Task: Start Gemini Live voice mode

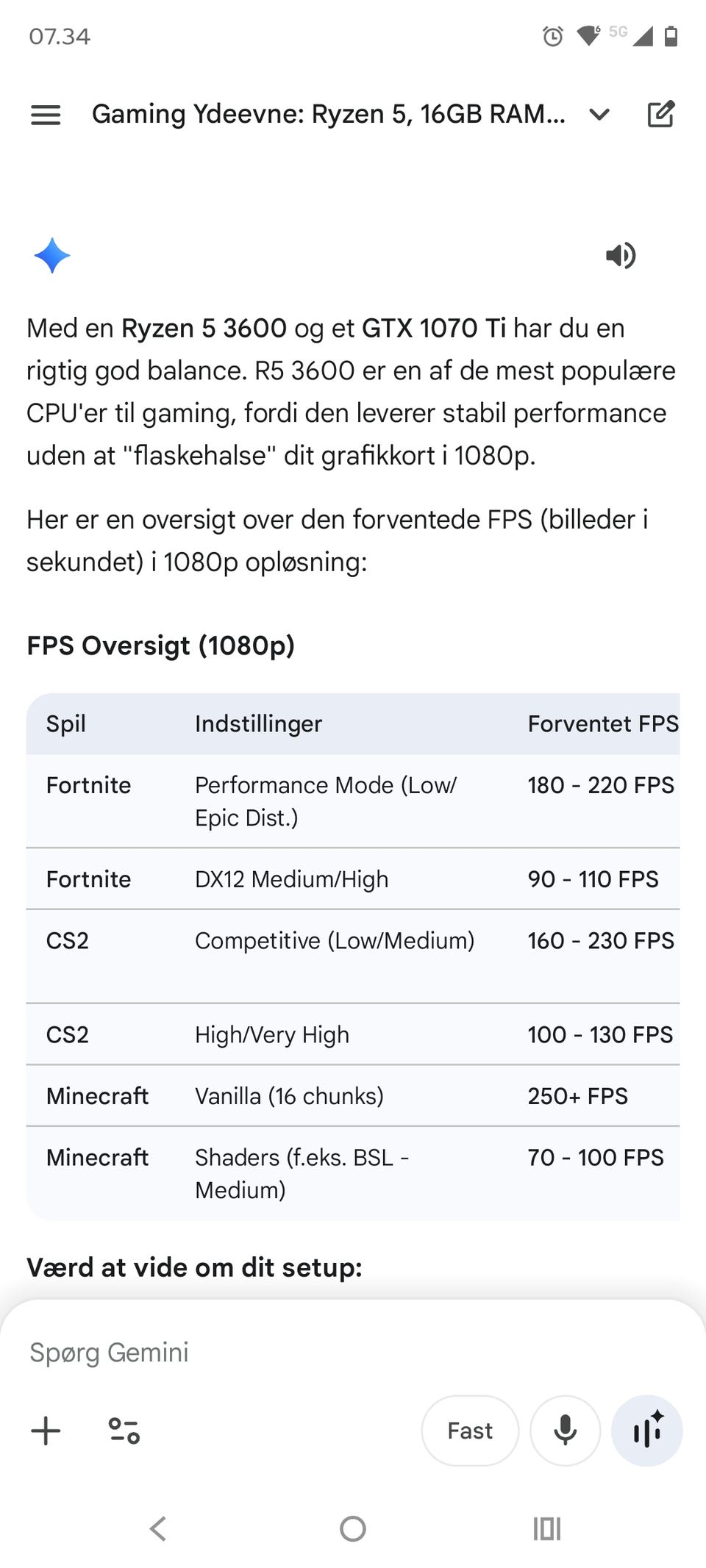Action: [x=647, y=1431]
